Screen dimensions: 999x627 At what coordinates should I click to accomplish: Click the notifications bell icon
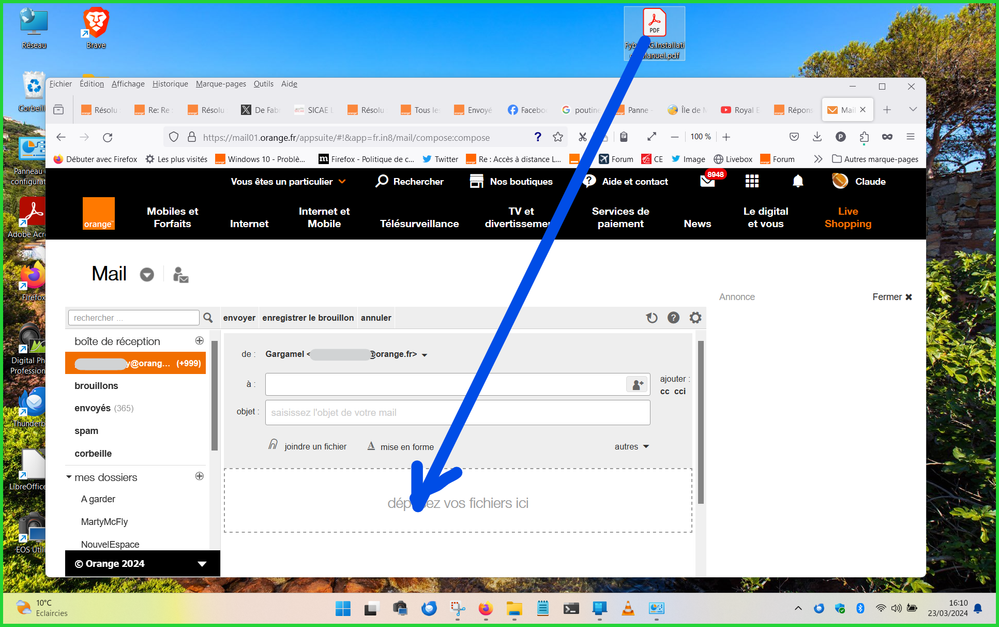[x=798, y=181]
